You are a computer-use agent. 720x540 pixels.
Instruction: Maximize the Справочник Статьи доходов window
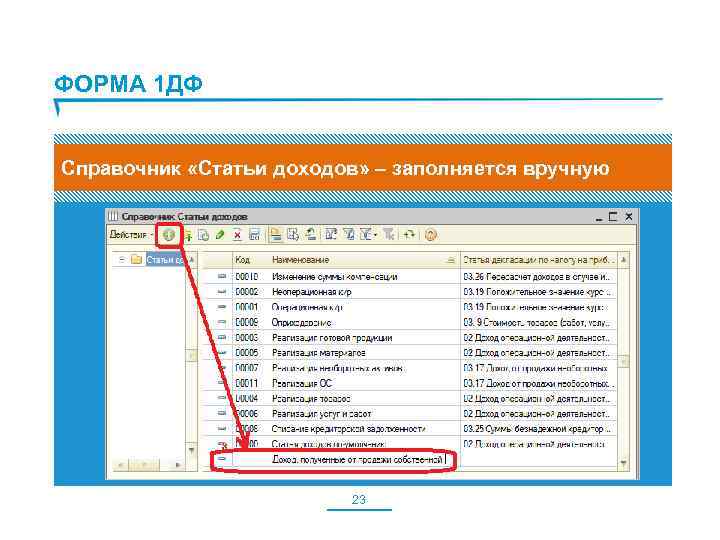(x=613, y=216)
